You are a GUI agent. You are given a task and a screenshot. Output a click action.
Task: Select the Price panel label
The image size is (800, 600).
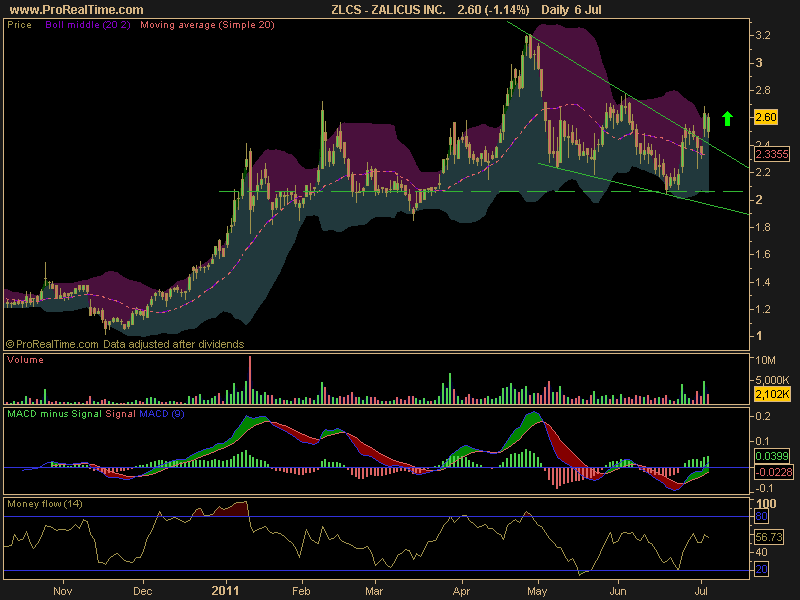click(19, 25)
